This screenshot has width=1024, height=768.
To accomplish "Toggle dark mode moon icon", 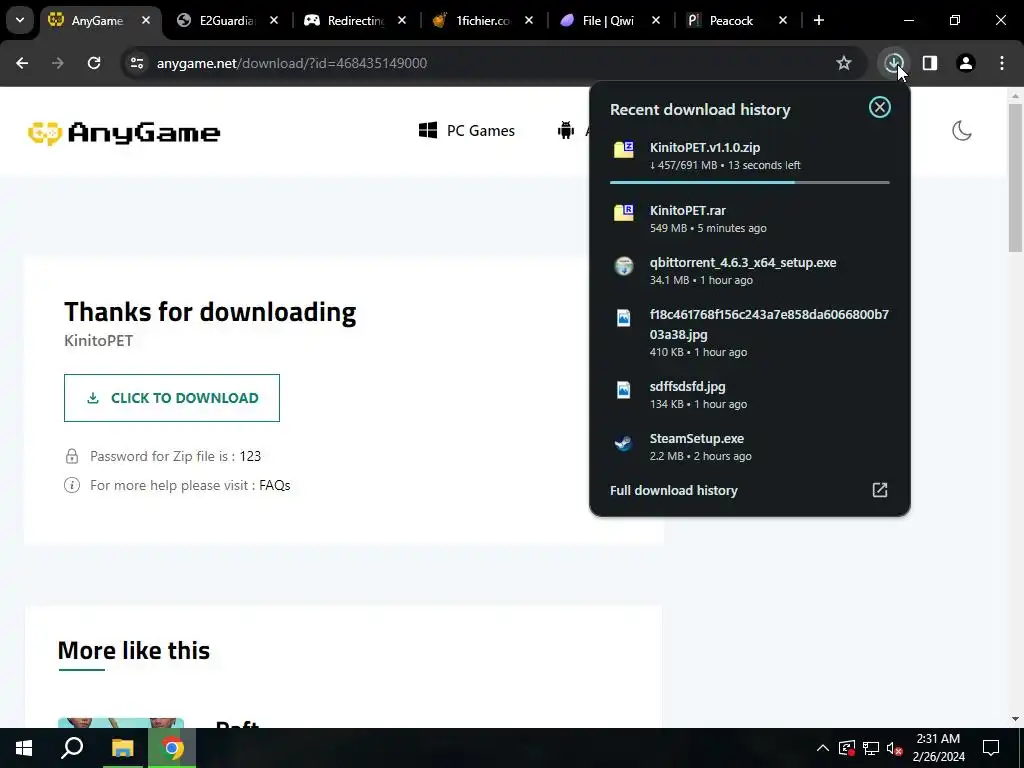I will click(962, 131).
